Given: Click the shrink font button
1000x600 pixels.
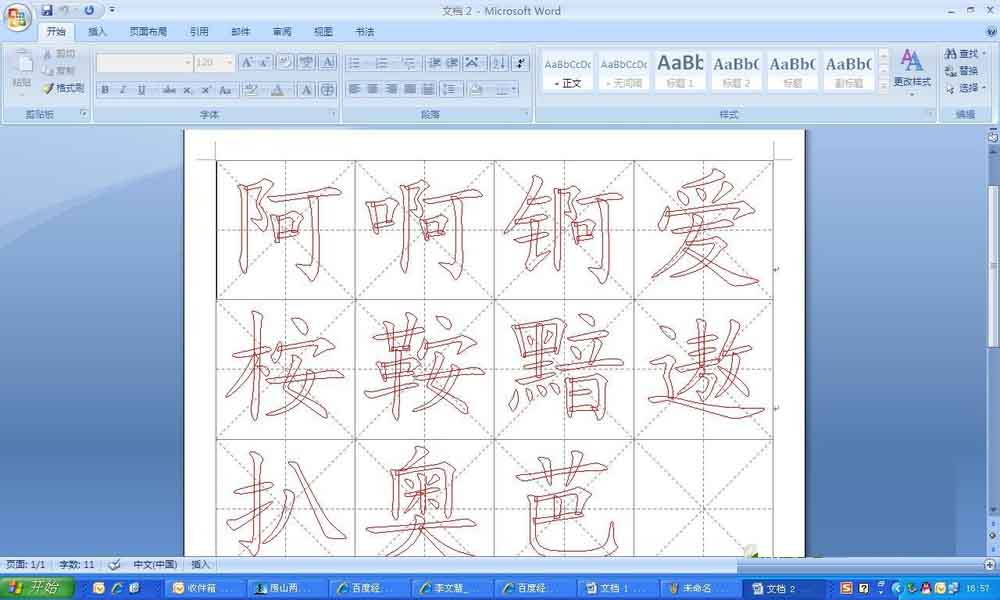Looking at the screenshot, I should [264, 62].
